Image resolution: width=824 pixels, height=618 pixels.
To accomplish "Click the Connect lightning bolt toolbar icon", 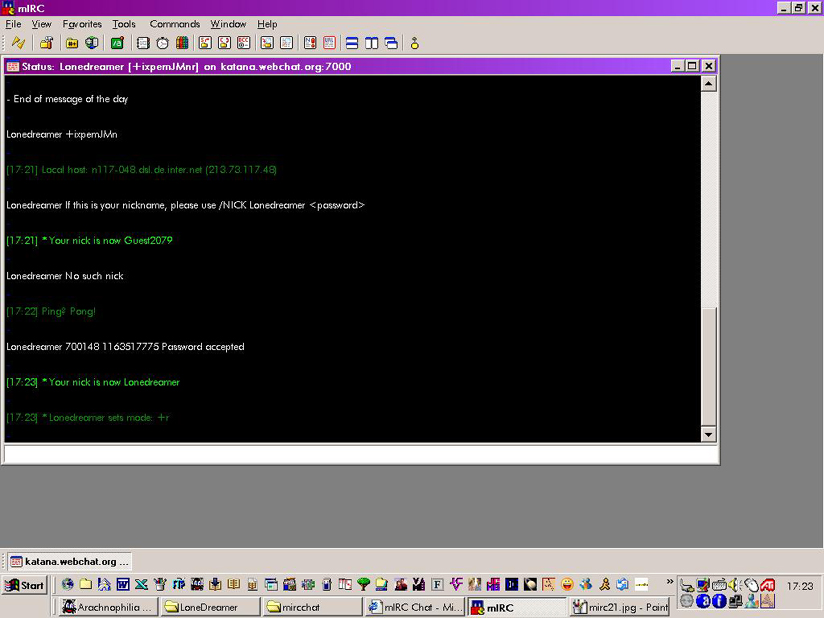I will point(18,43).
